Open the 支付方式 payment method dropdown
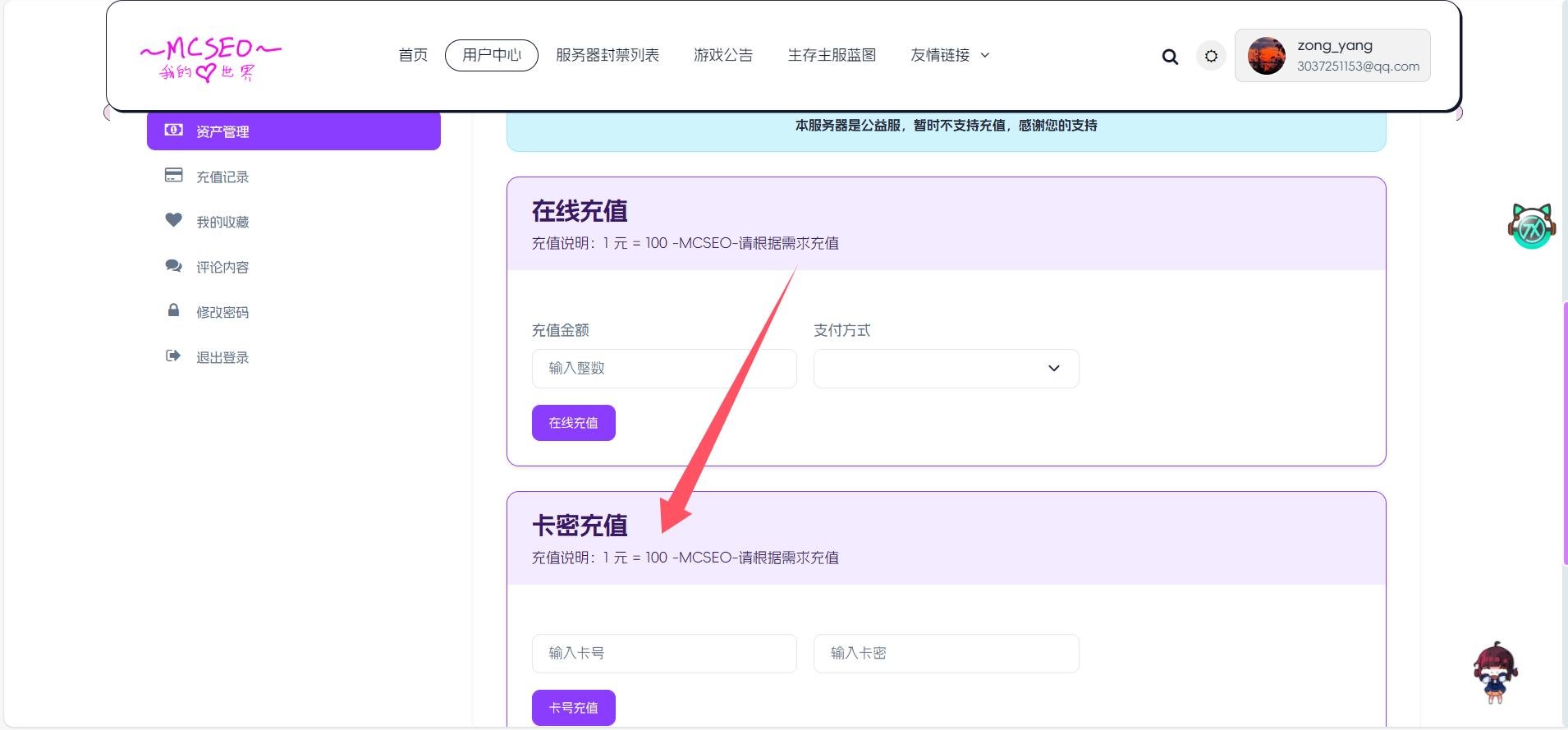This screenshot has height=730, width=1568. point(946,369)
